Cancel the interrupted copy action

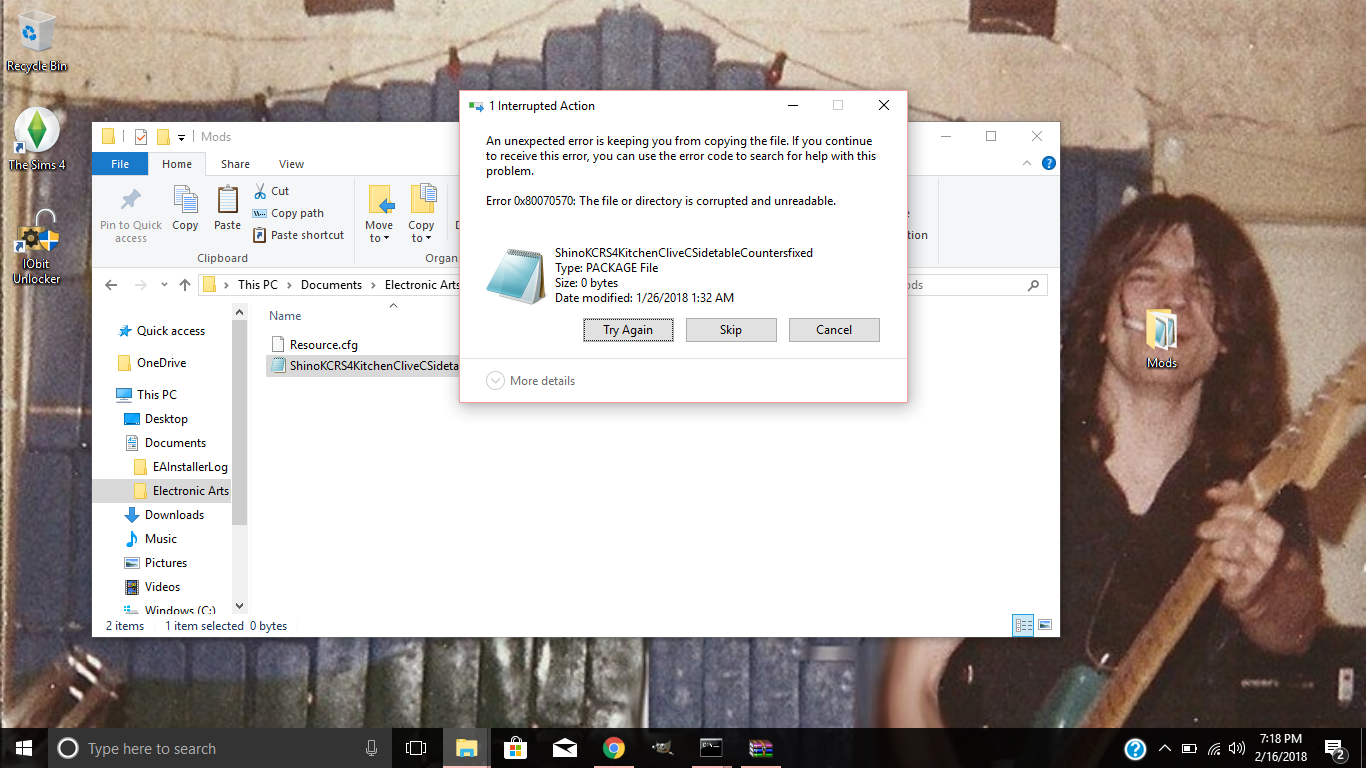(x=834, y=330)
